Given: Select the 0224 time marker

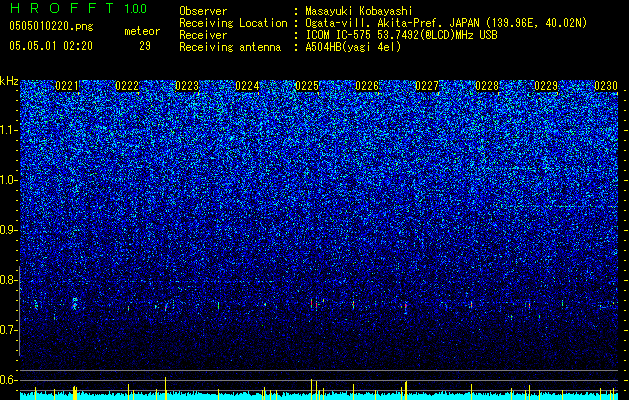Looking at the screenshot, I should coord(247,86).
